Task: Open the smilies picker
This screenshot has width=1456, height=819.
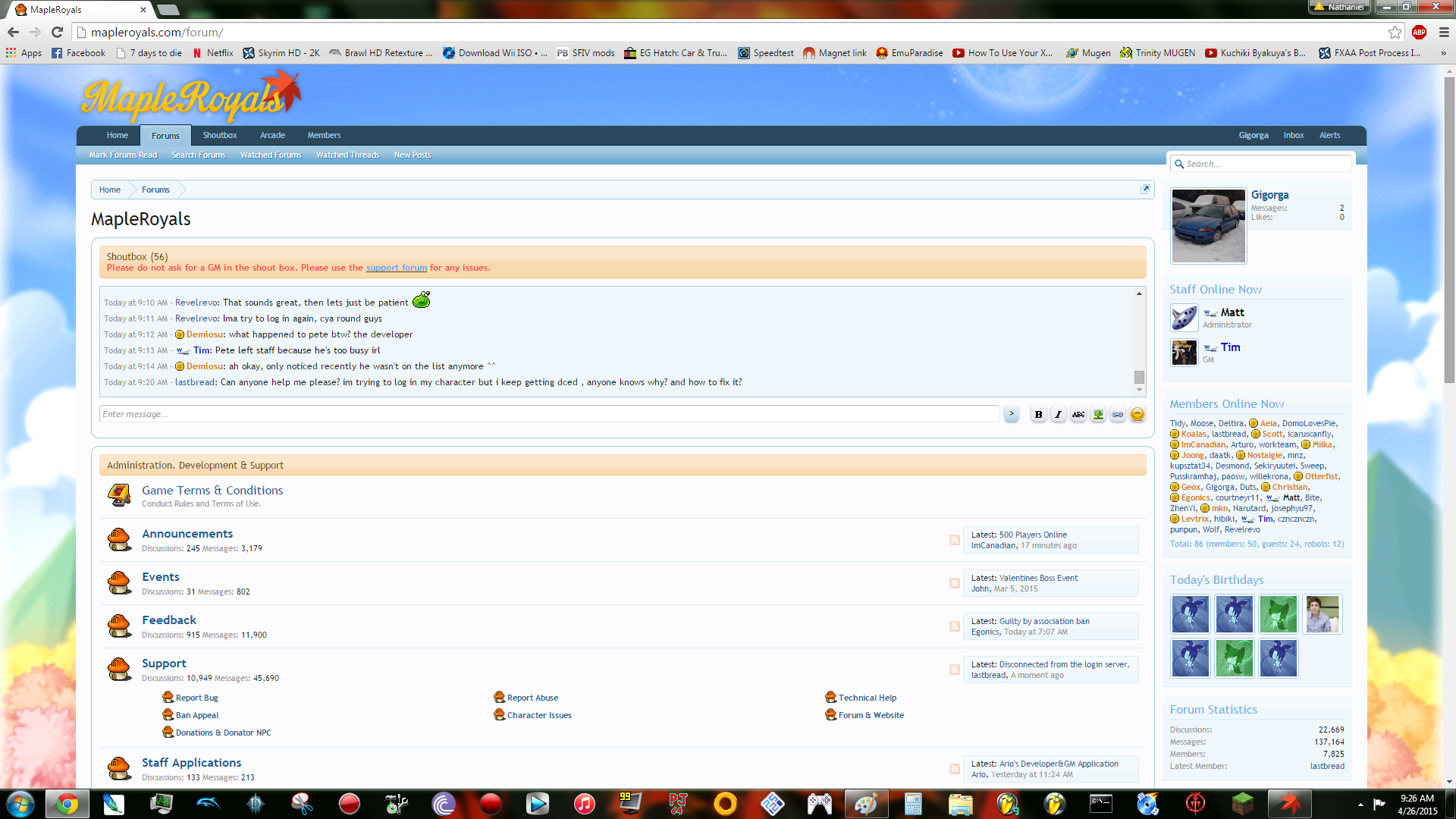Action: pyautogui.click(x=1137, y=414)
